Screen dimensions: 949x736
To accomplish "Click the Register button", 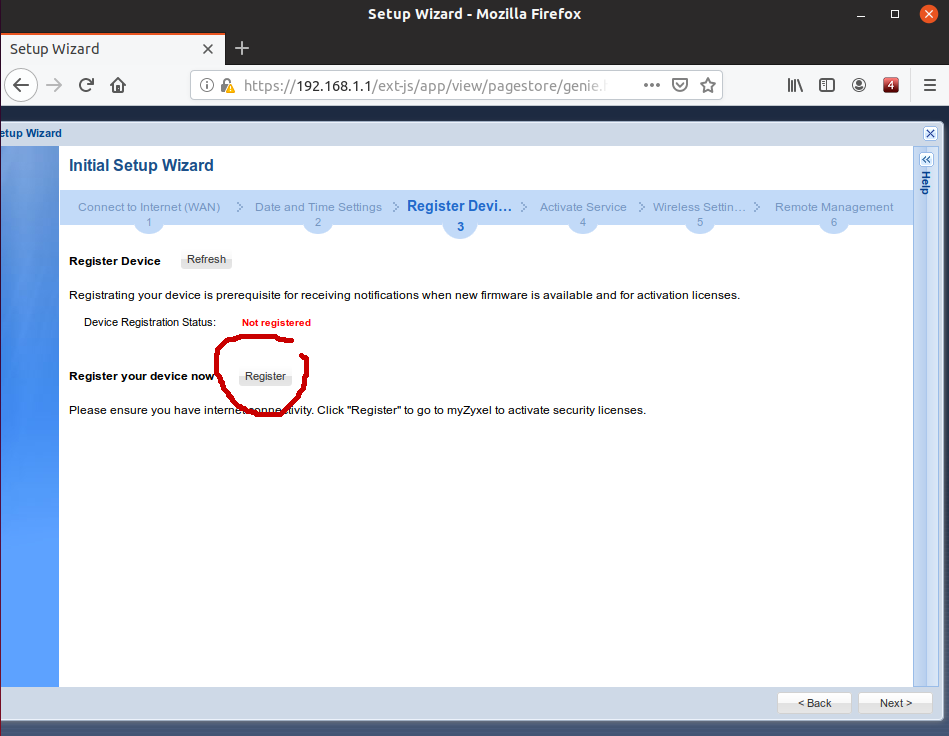I will (265, 376).
